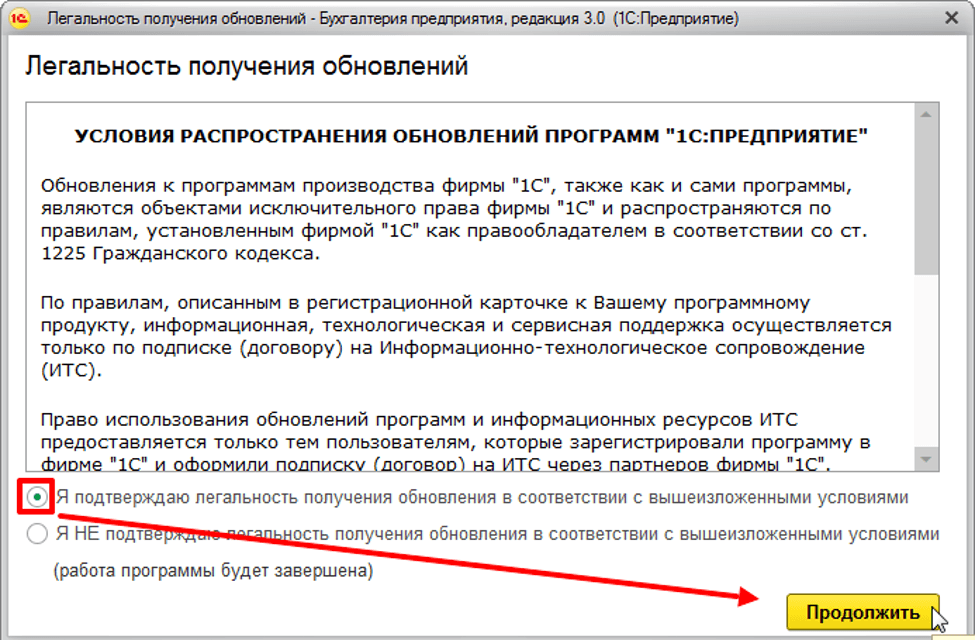
Task: Click the scrollbar up arrow
Action: tap(927, 112)
